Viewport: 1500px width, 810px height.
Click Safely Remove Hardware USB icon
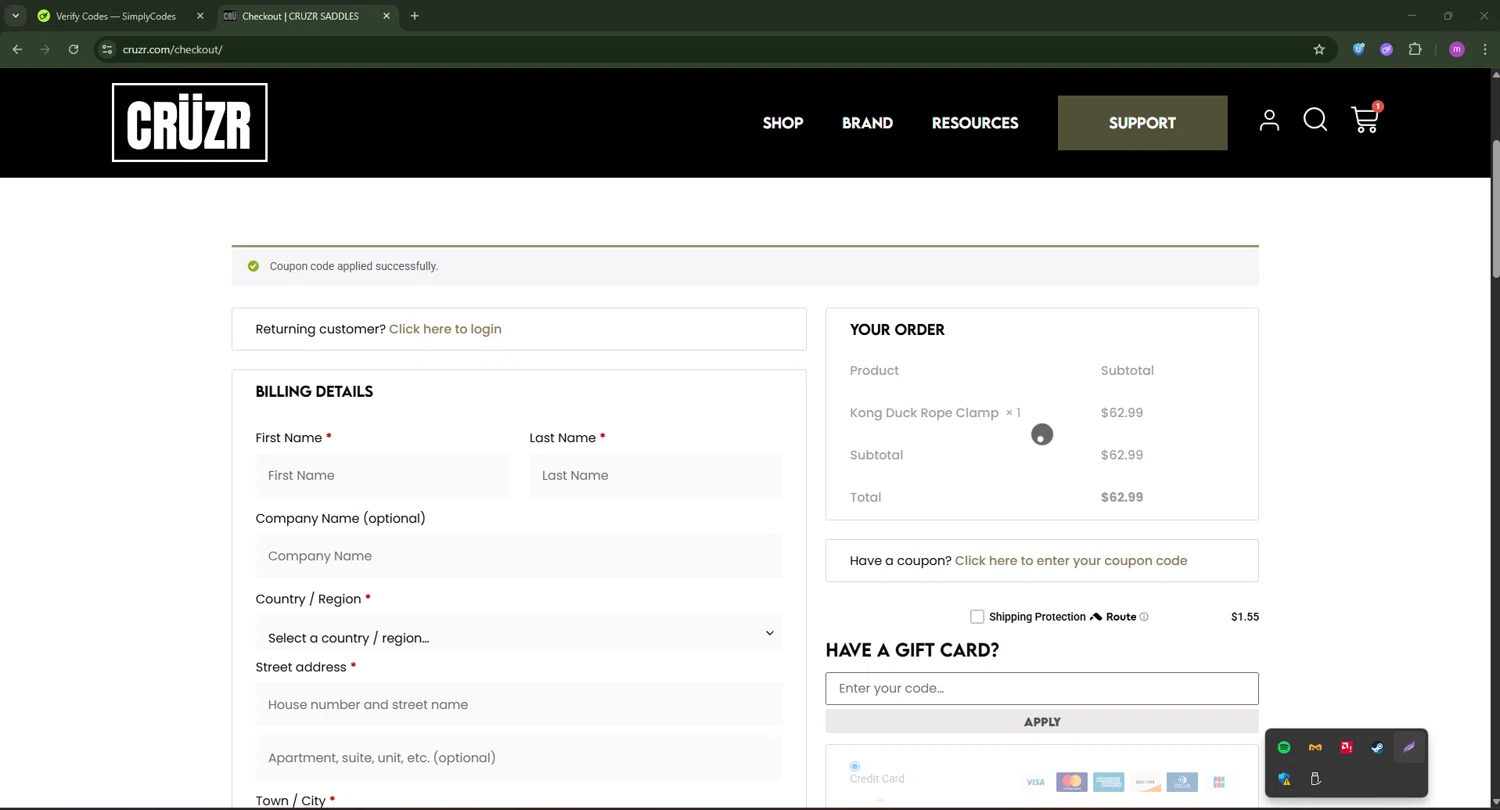[1315, 779]
